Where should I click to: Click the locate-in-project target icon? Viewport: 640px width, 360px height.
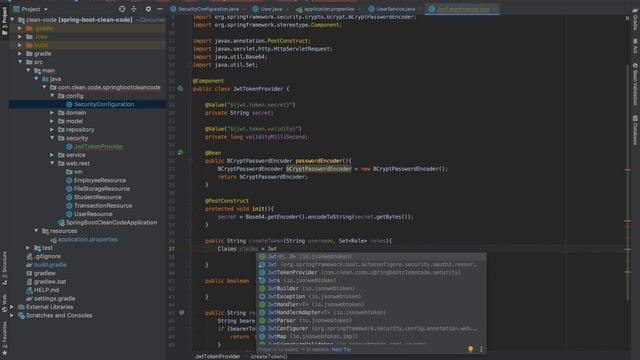(122, 9)
